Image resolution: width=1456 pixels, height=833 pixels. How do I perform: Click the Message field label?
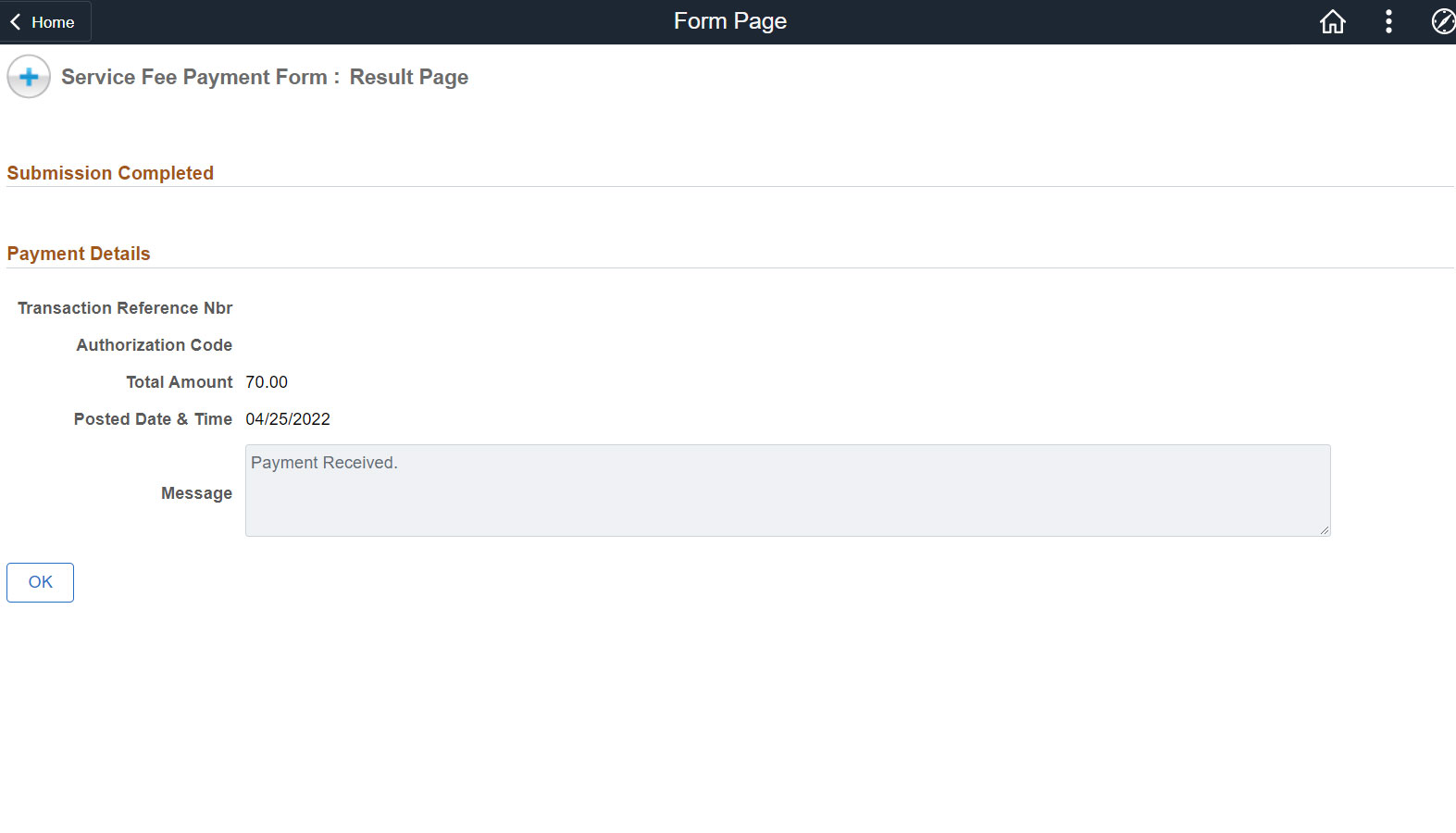tap(196, 493)
